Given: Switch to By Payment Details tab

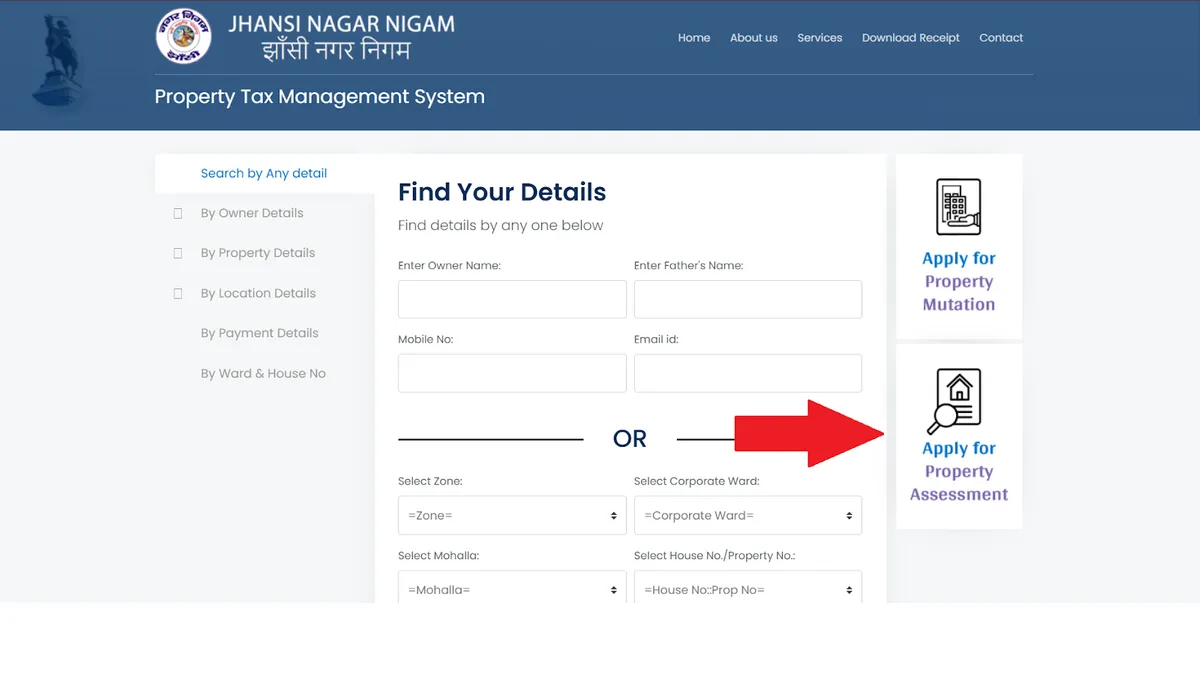Looking at the screenshot, I should pyautogui.click(x=259, y=333).
